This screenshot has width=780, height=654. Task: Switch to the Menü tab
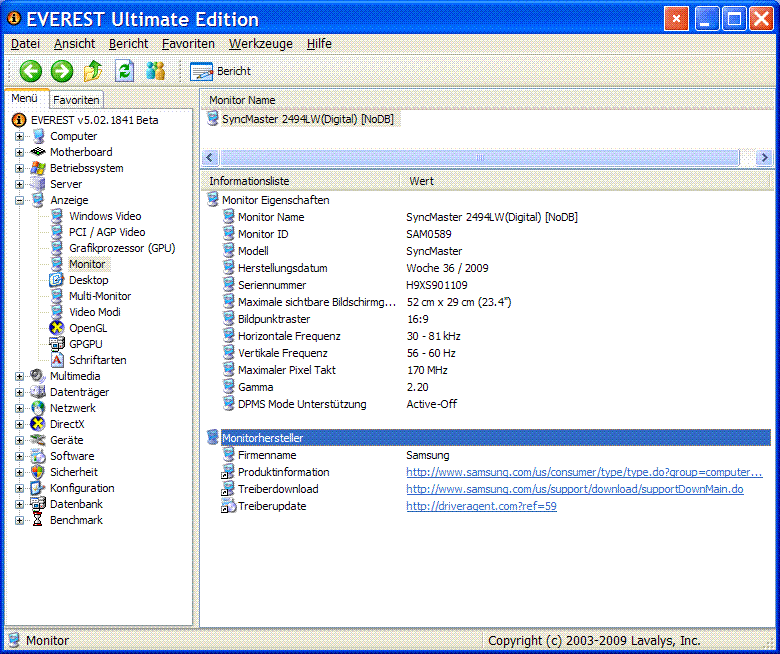(x=25, y=98)
